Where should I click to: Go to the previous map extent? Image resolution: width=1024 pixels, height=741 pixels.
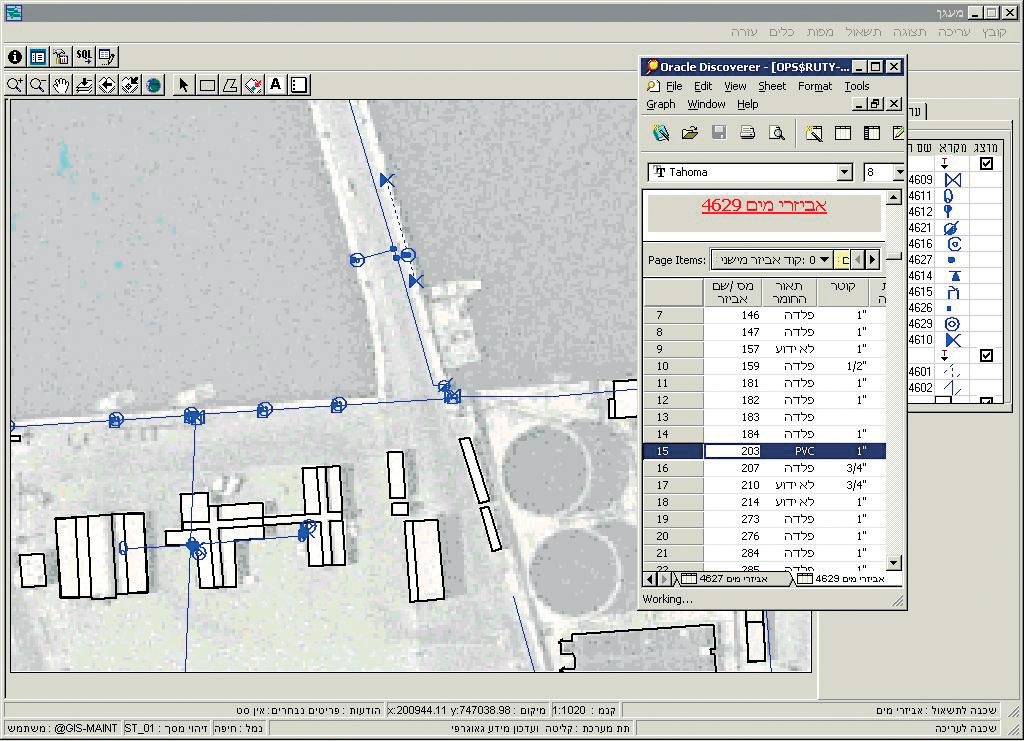tap(106, 85)
